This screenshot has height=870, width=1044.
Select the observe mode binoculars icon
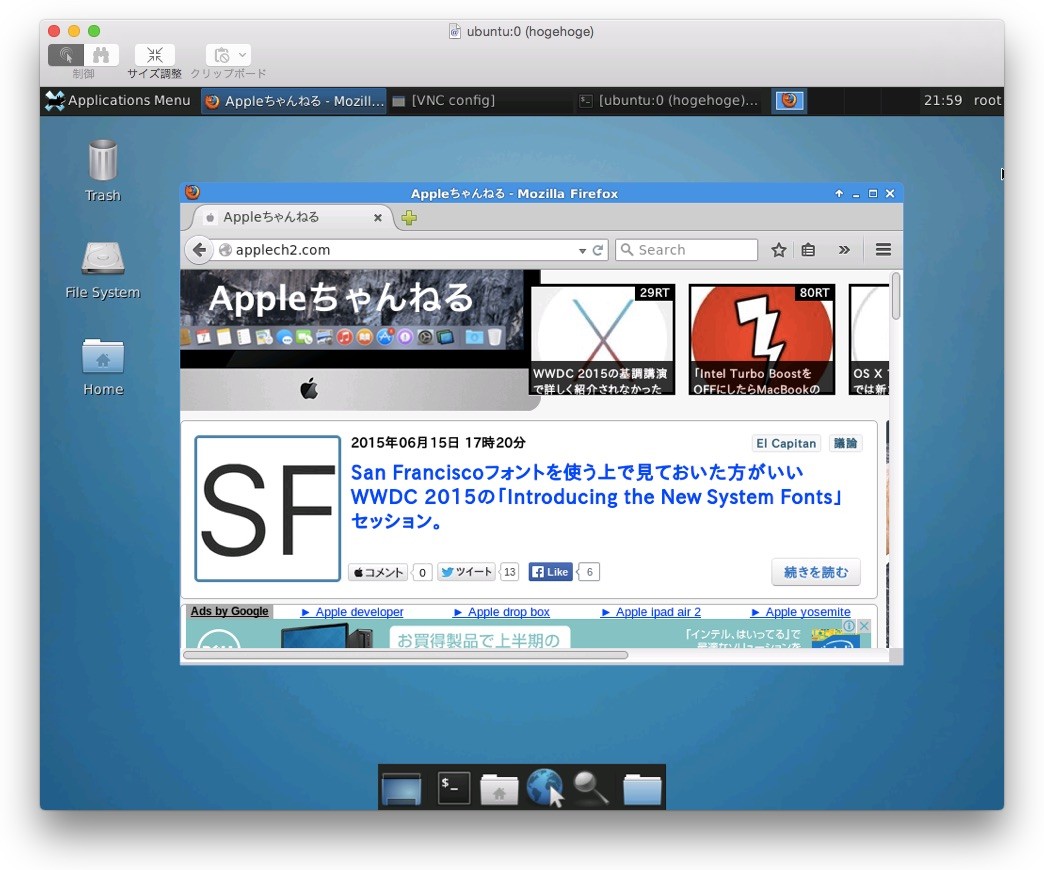click(101, 55)
